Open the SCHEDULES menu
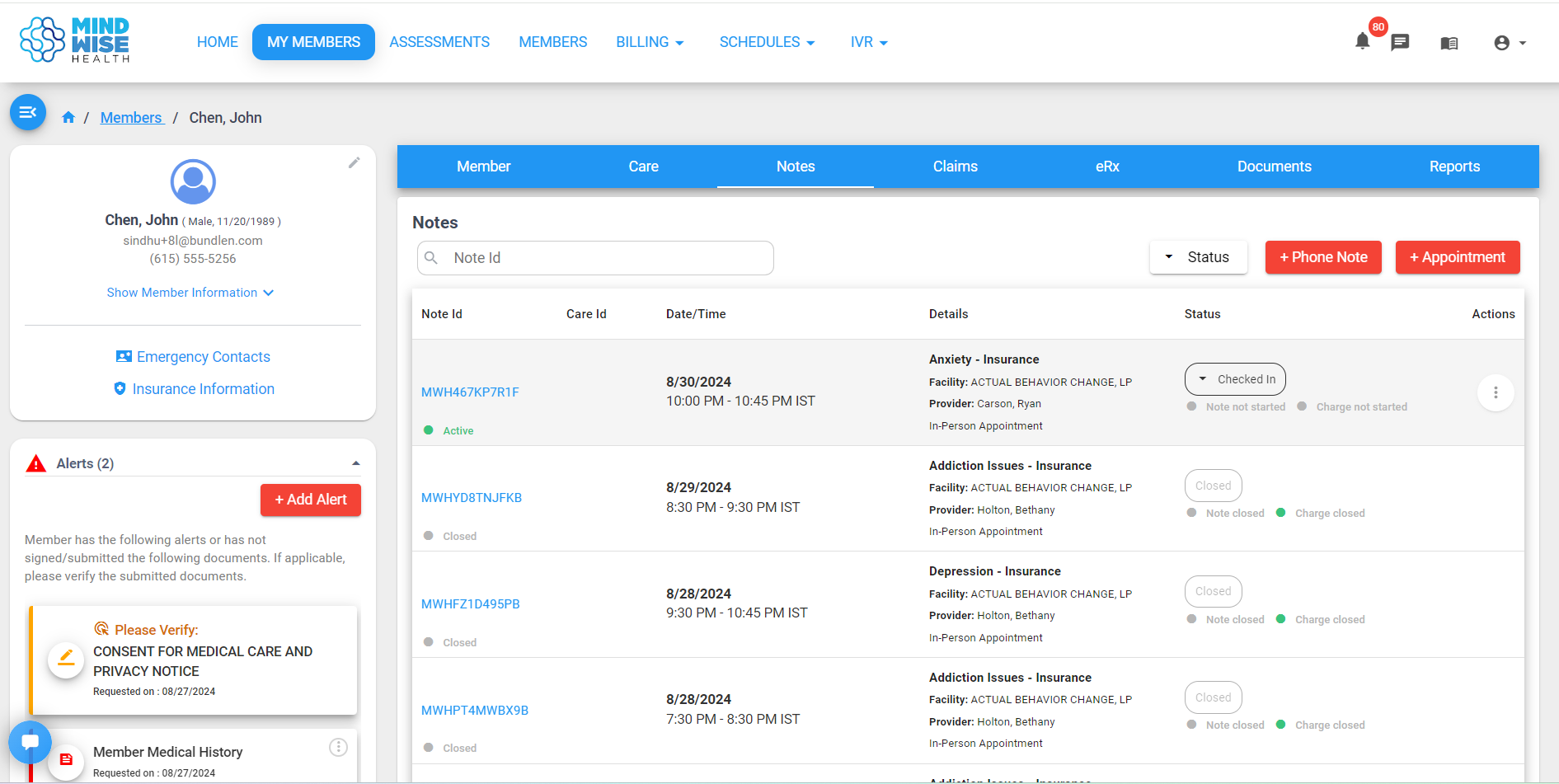 (766, 41)
